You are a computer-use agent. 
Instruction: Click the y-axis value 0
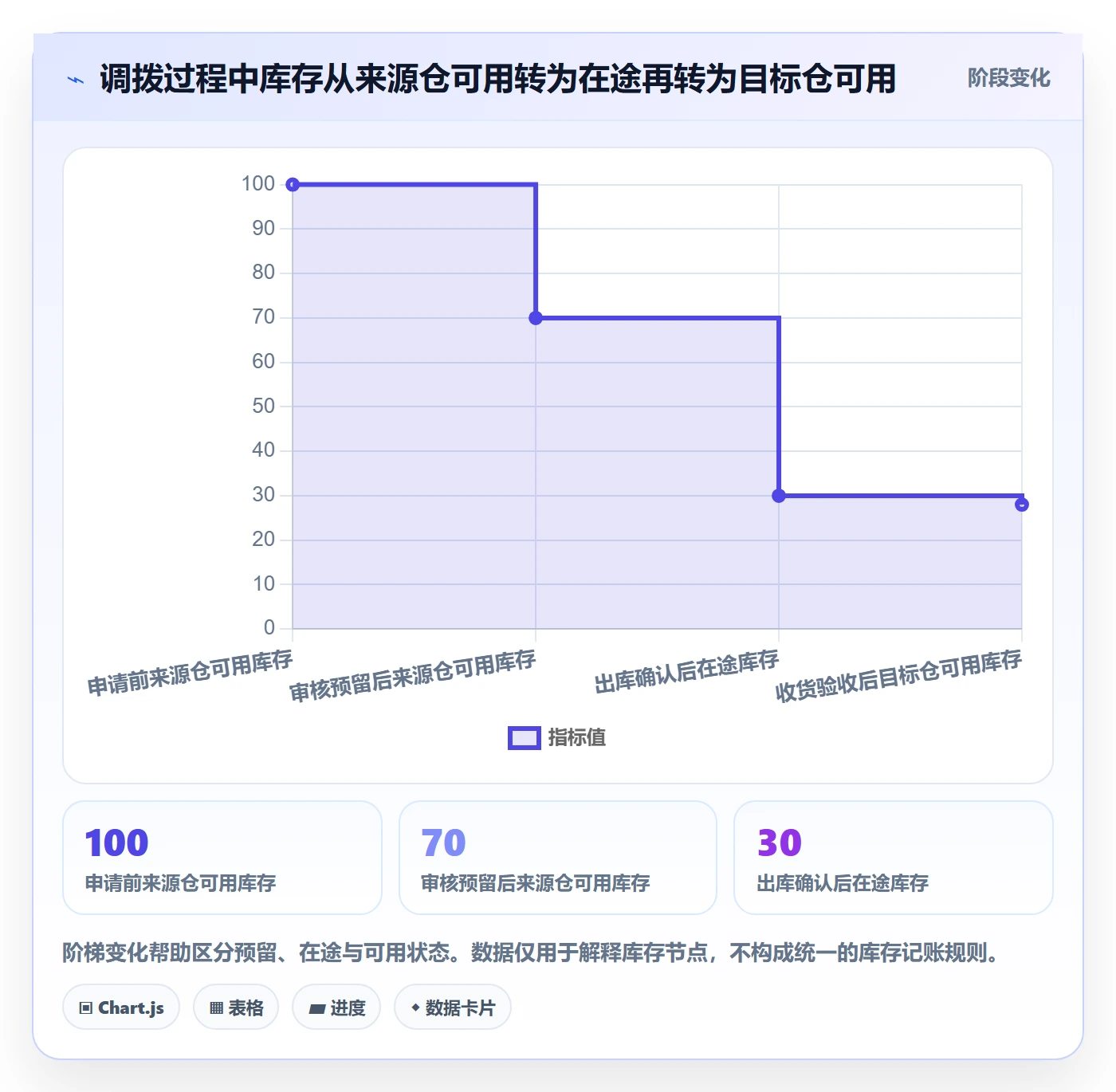tap(269, 628)
